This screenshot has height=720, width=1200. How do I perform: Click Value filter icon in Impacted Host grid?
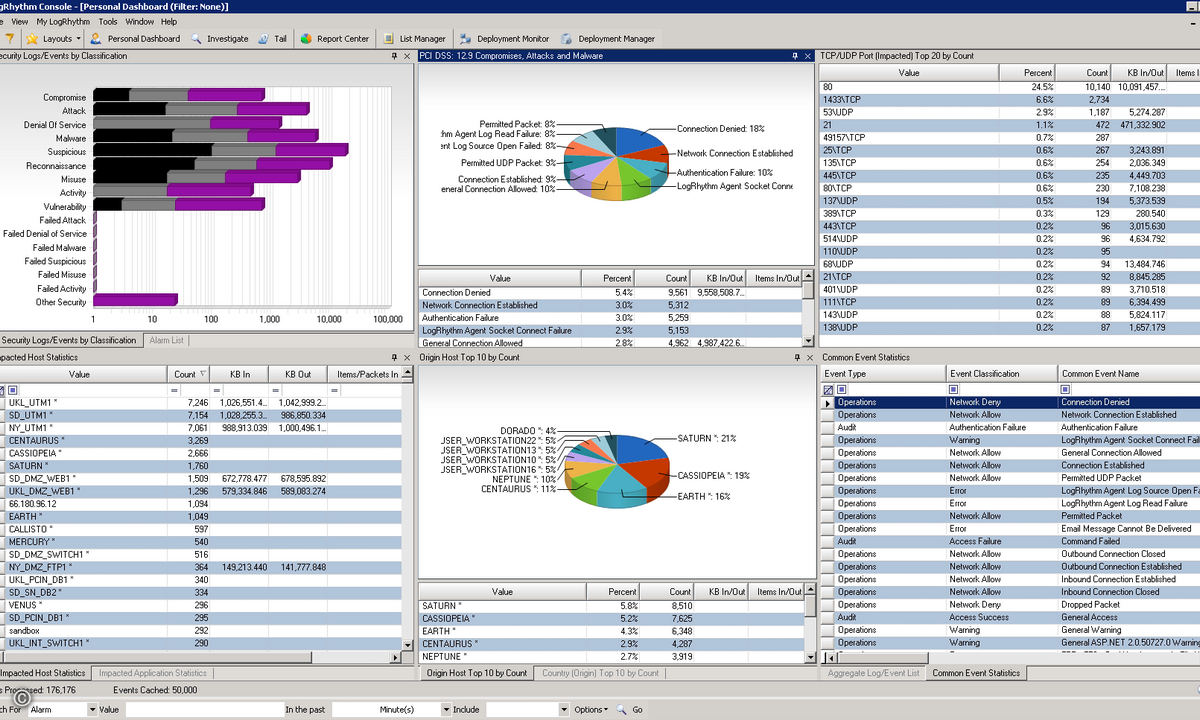coord(12,390)
